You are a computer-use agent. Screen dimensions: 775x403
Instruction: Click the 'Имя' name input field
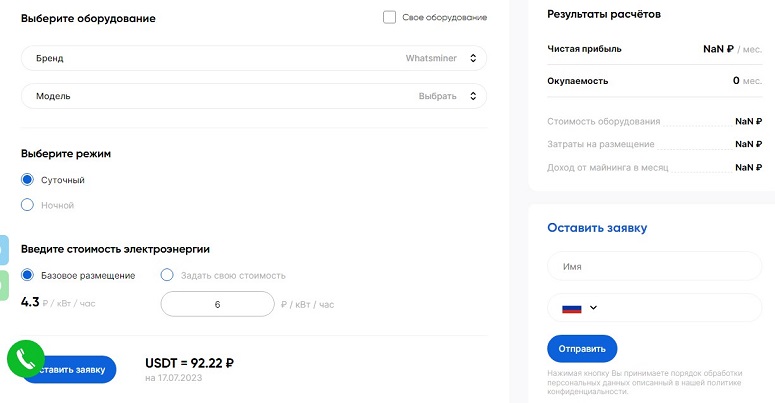(654, 267)
